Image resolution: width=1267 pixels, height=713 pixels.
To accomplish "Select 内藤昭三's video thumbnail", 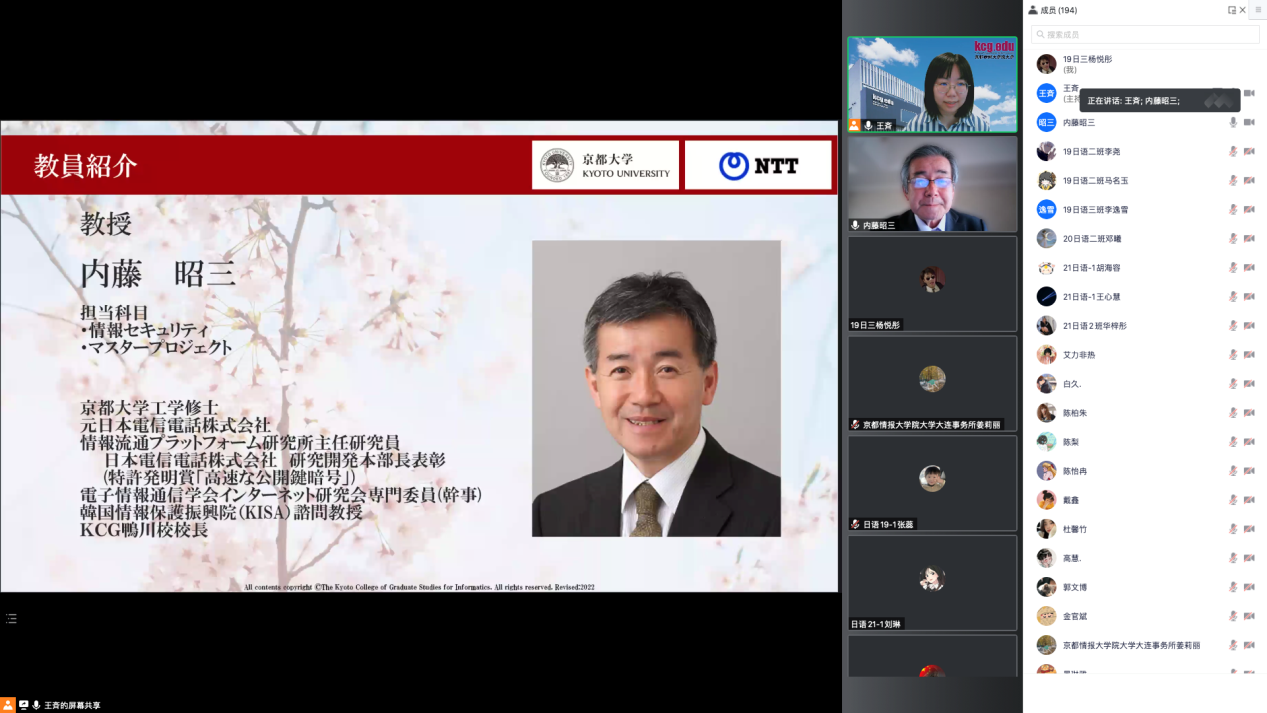I will point(932,184).
